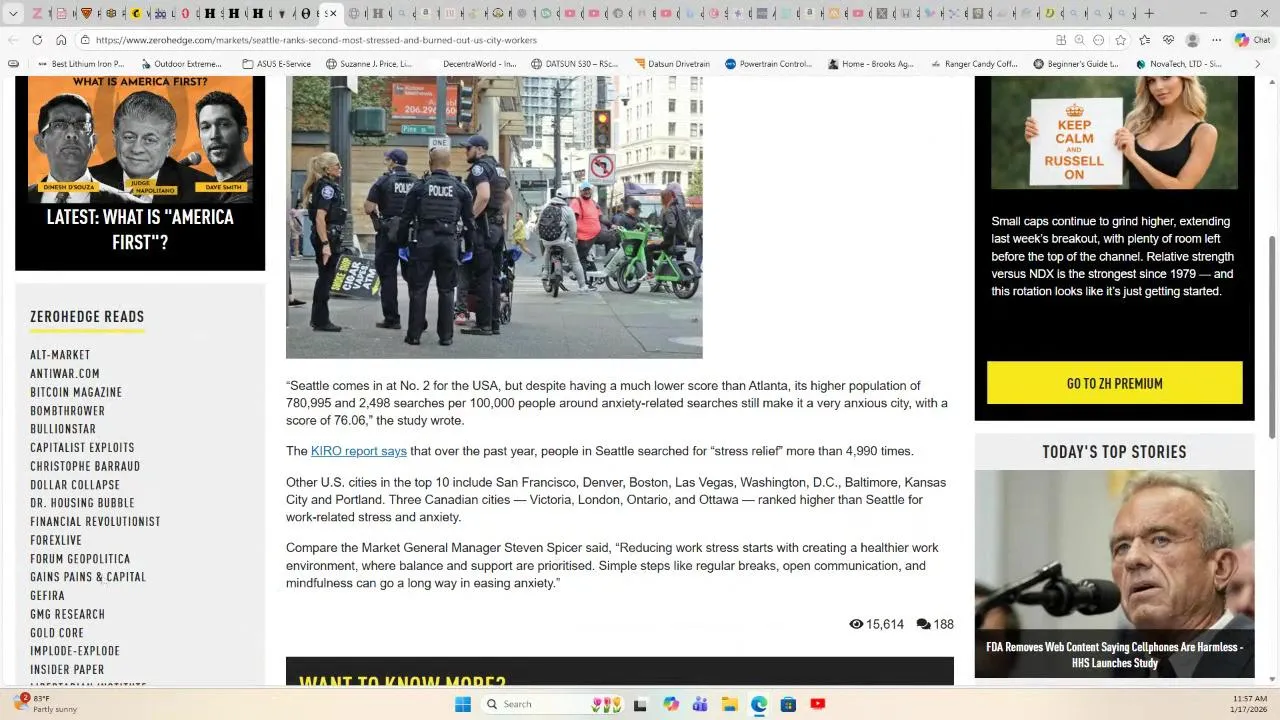This screenshot has width=1280, height=720.
Task: Open File Explorer from the taskbar
Action: 729,704
